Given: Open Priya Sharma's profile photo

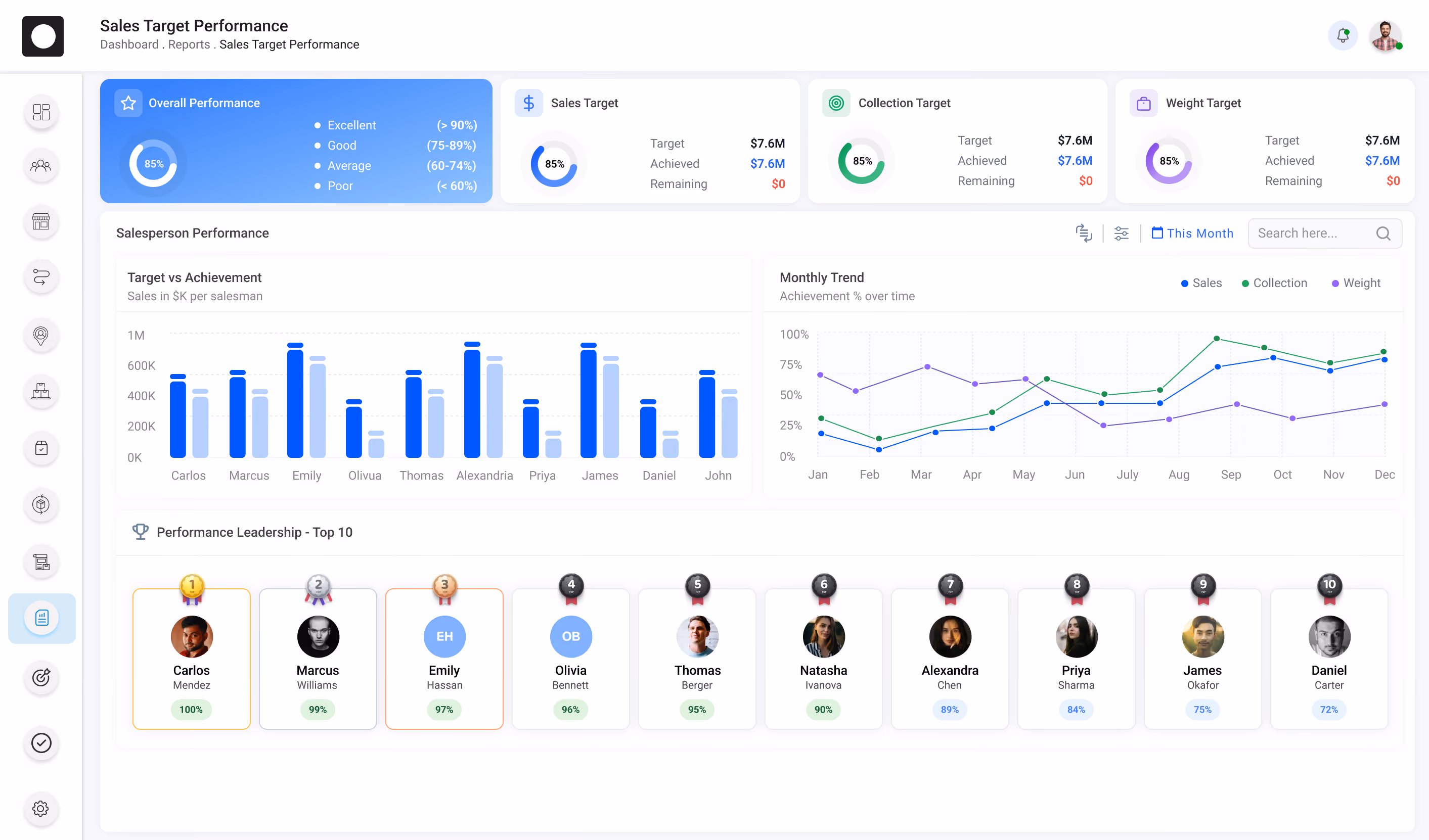Looking at the screenshot, I should [1077, 636].
